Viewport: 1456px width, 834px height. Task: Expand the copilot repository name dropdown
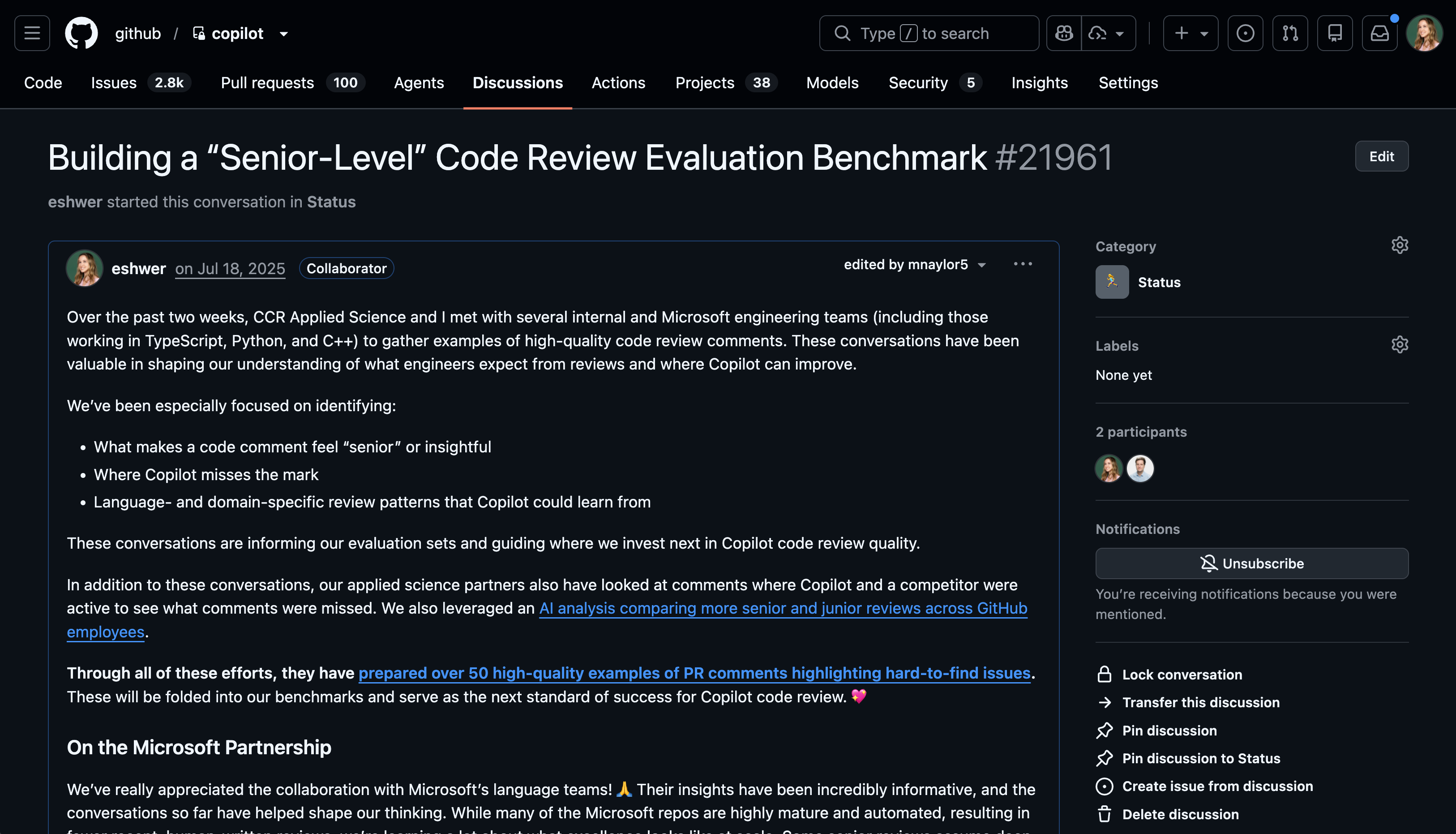(x=284, y=34)
